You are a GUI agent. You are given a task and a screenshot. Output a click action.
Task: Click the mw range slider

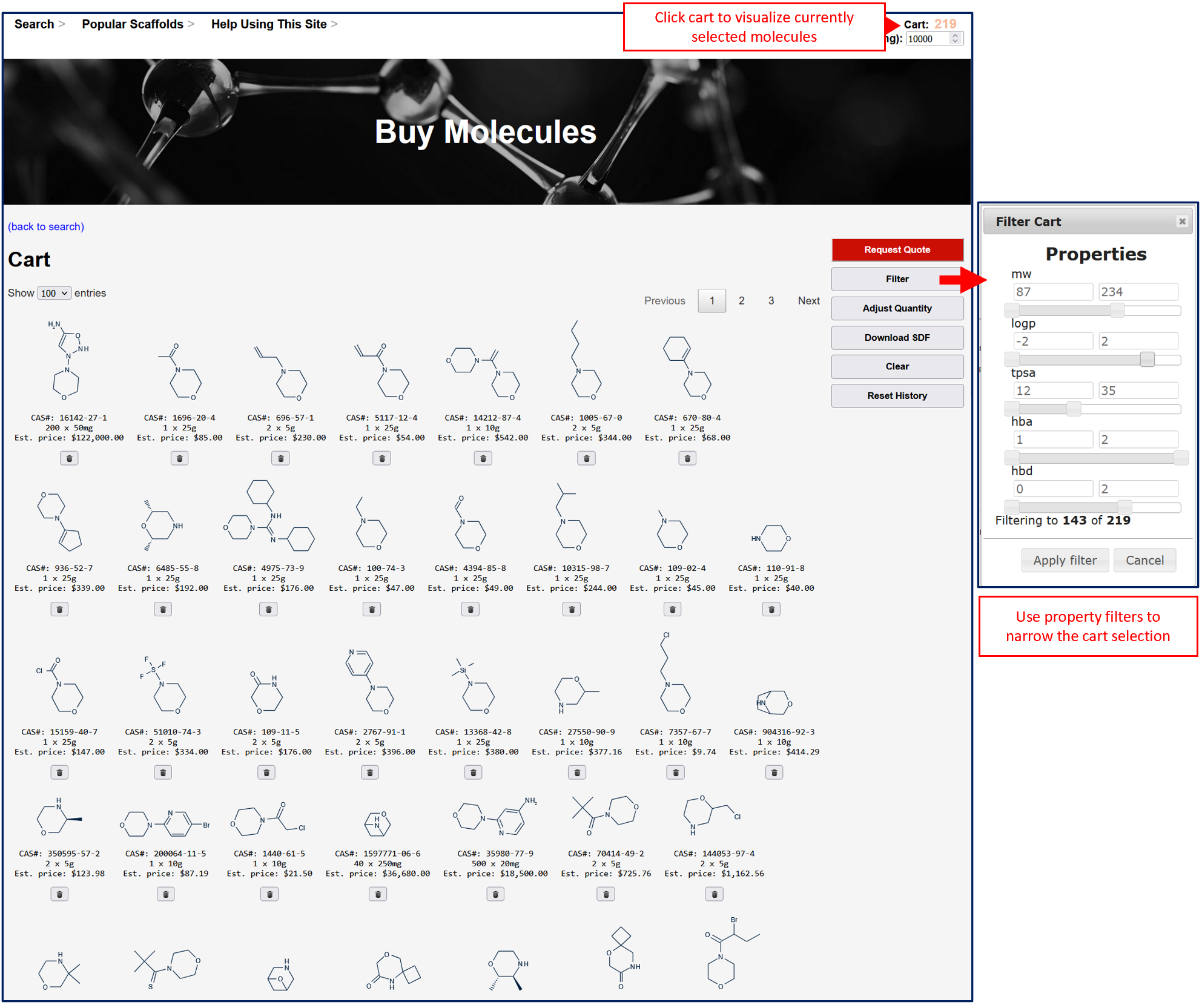tap(1092, 311)
